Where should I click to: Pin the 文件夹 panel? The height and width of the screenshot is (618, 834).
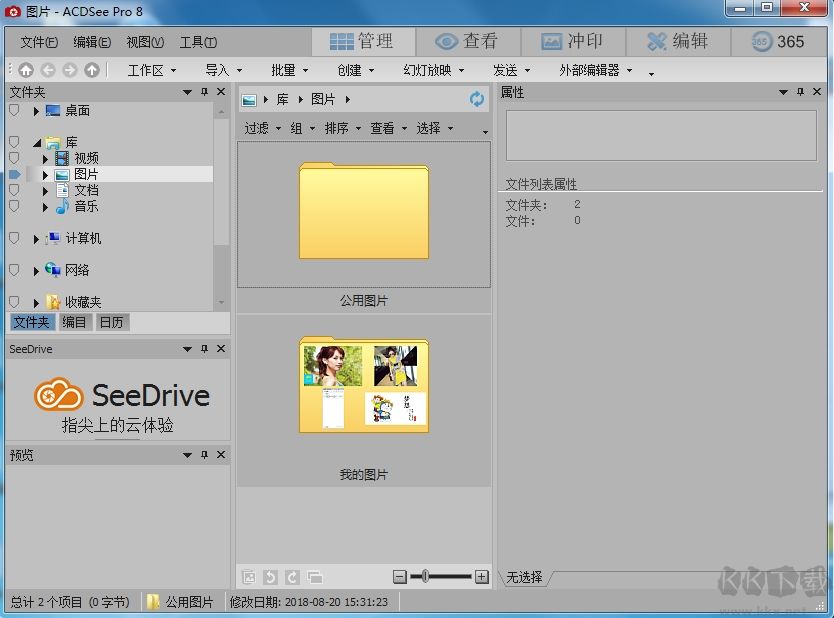204,91
